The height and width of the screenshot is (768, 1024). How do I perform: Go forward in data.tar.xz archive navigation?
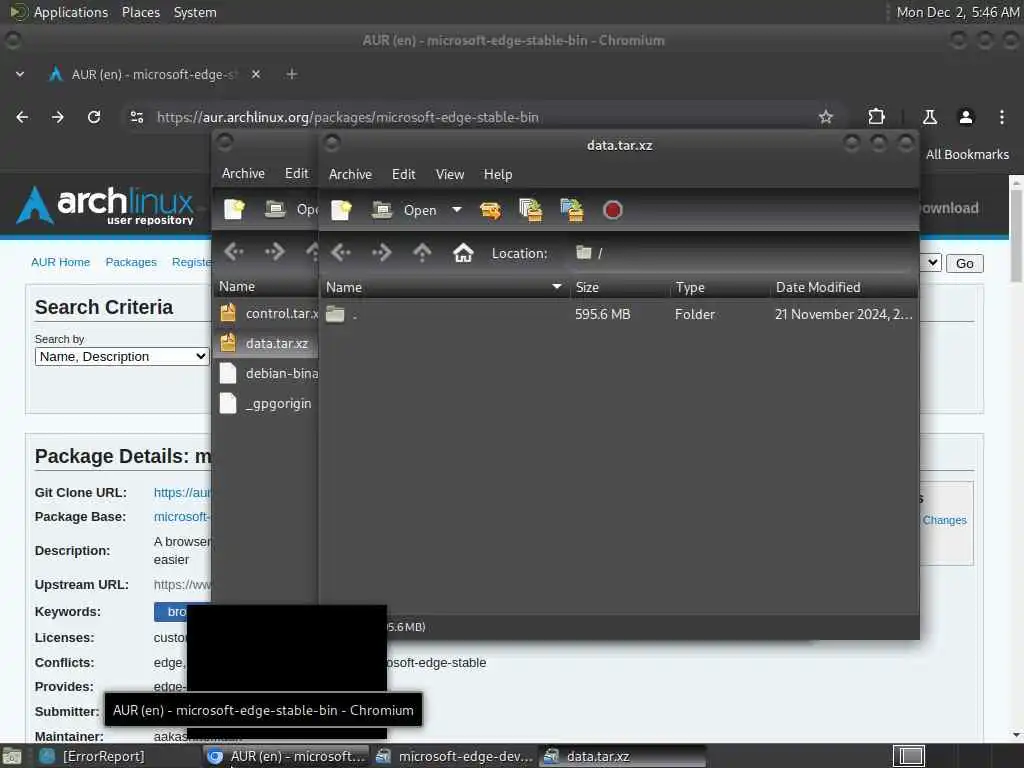[x=381, y=253]
